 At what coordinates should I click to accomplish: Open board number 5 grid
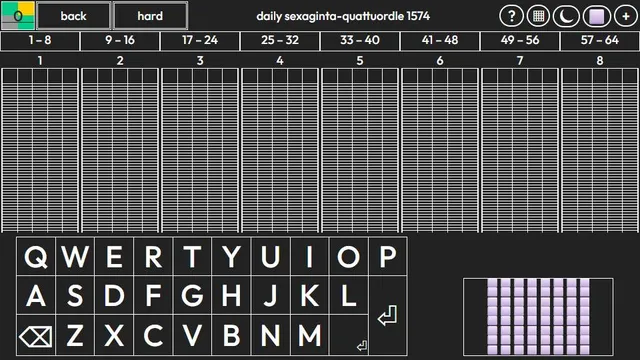pos(360,150)
